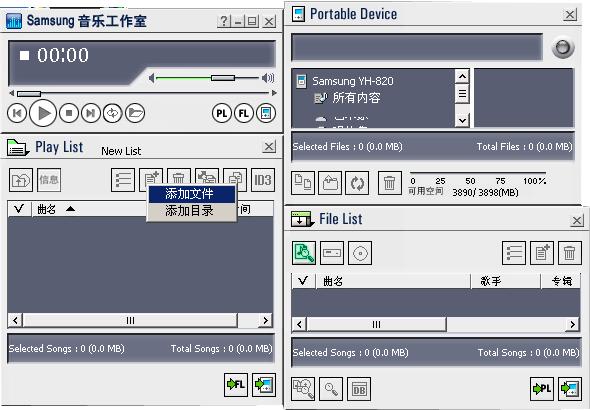Send playlist songs to FL button
Screen dimensions: 590x410
(x=236, y=385)
